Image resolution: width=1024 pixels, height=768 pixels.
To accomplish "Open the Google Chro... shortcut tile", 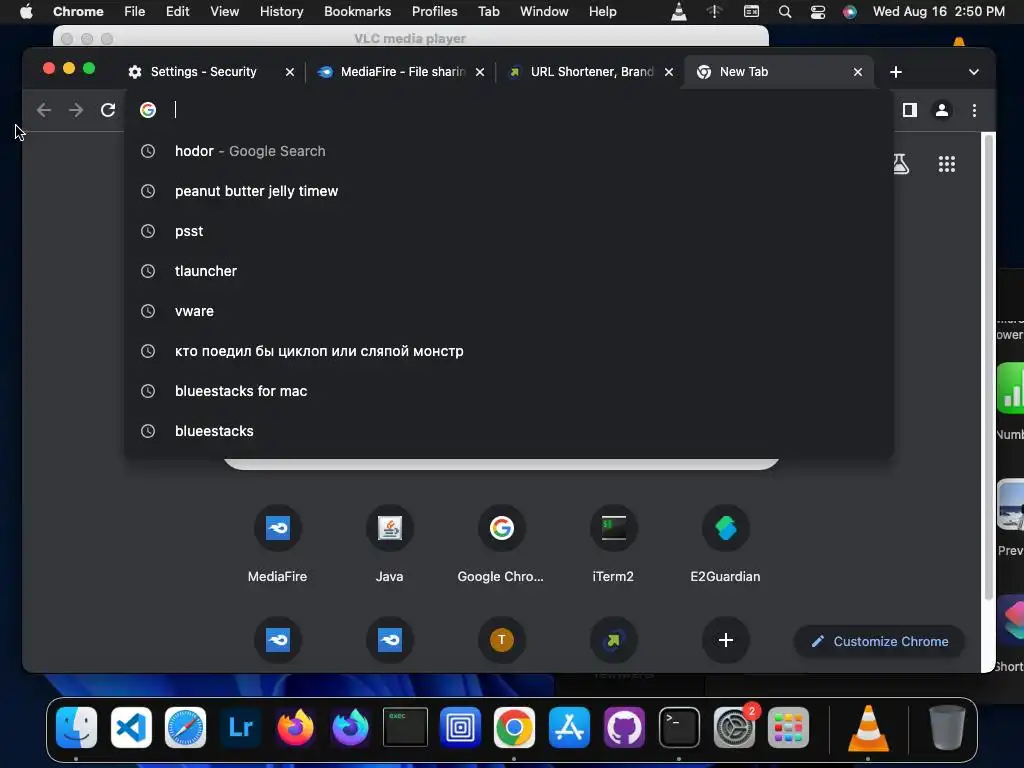I will pos(501,544).
